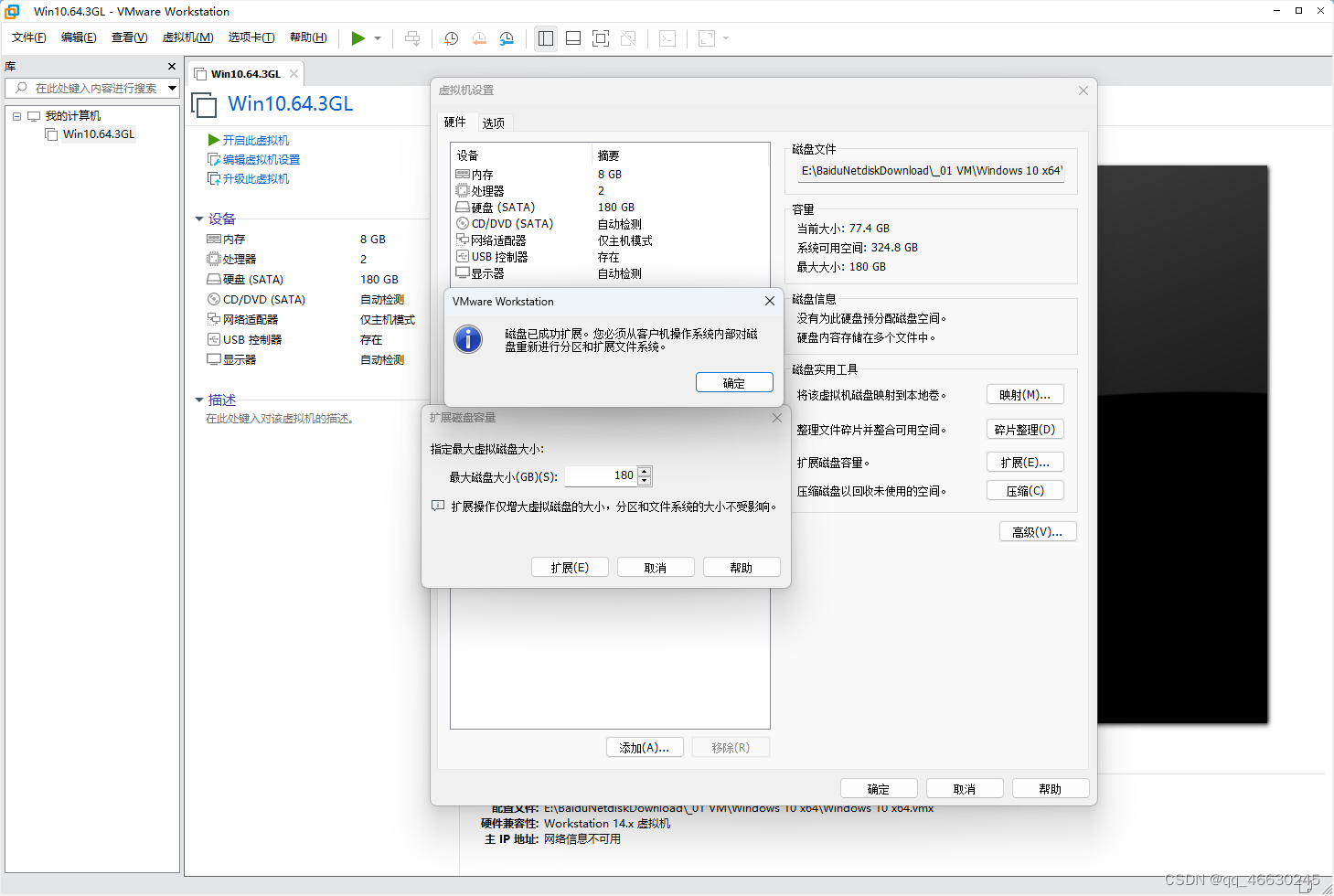Toggle the thumbnail bar view icon
Viewport: 1334px width, 896px height.
[x=573, y=38]
